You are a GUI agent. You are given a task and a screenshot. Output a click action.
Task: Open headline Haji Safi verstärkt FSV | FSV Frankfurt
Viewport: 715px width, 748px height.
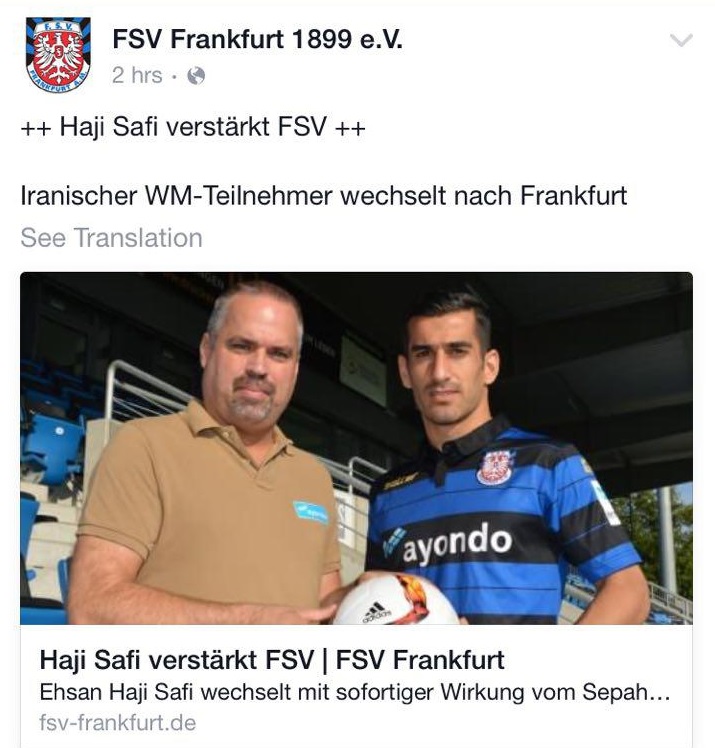(x=272, y=660)
